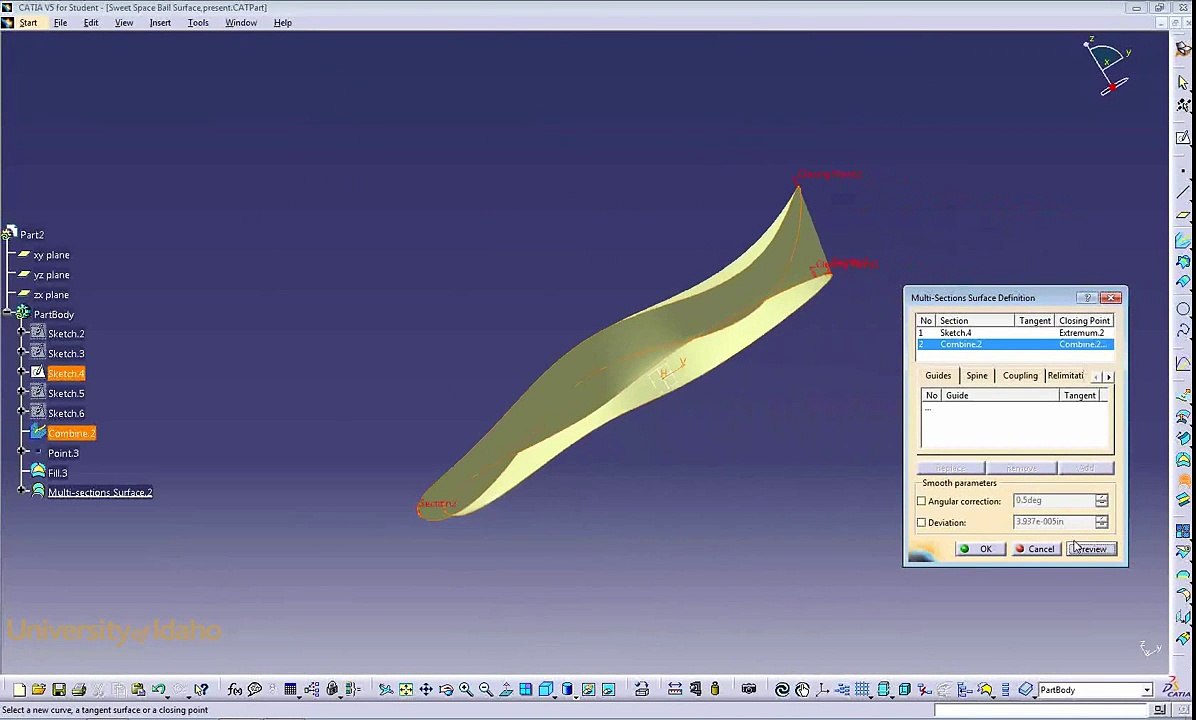This screenshot has width=1196, height=720.
Task: Select the Rotate view tool
Action: pos(446,689)
